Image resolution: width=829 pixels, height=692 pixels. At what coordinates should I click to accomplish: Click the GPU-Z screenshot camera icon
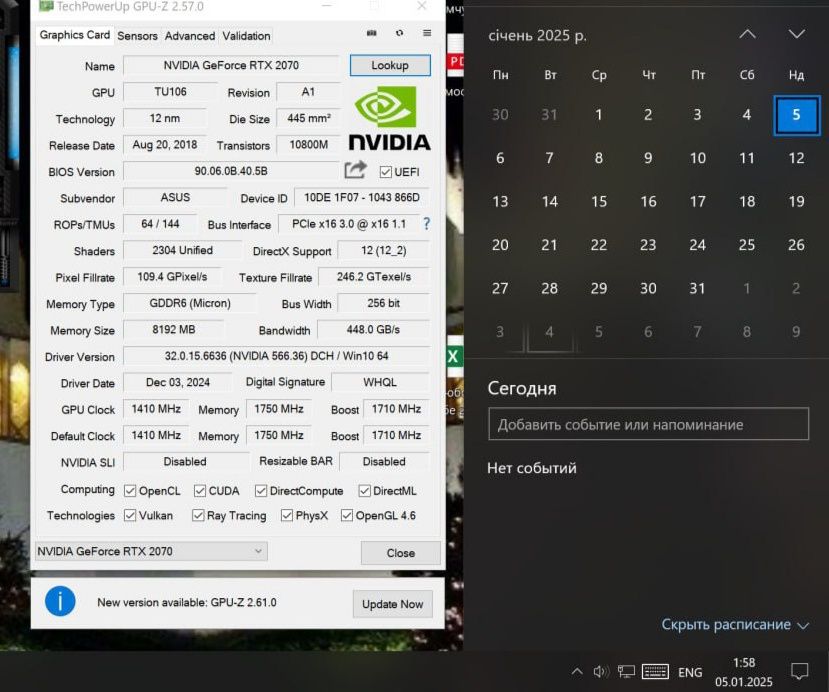pos(372,33)
